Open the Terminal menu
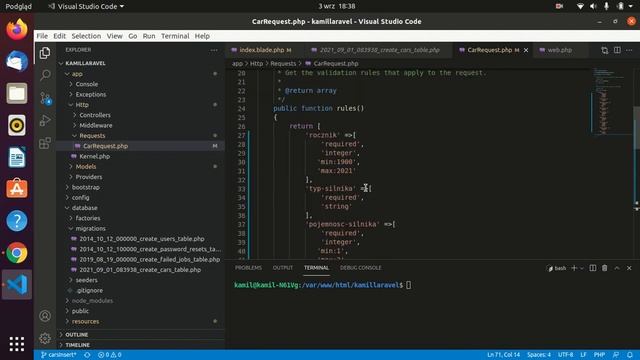 pos(175,36)
